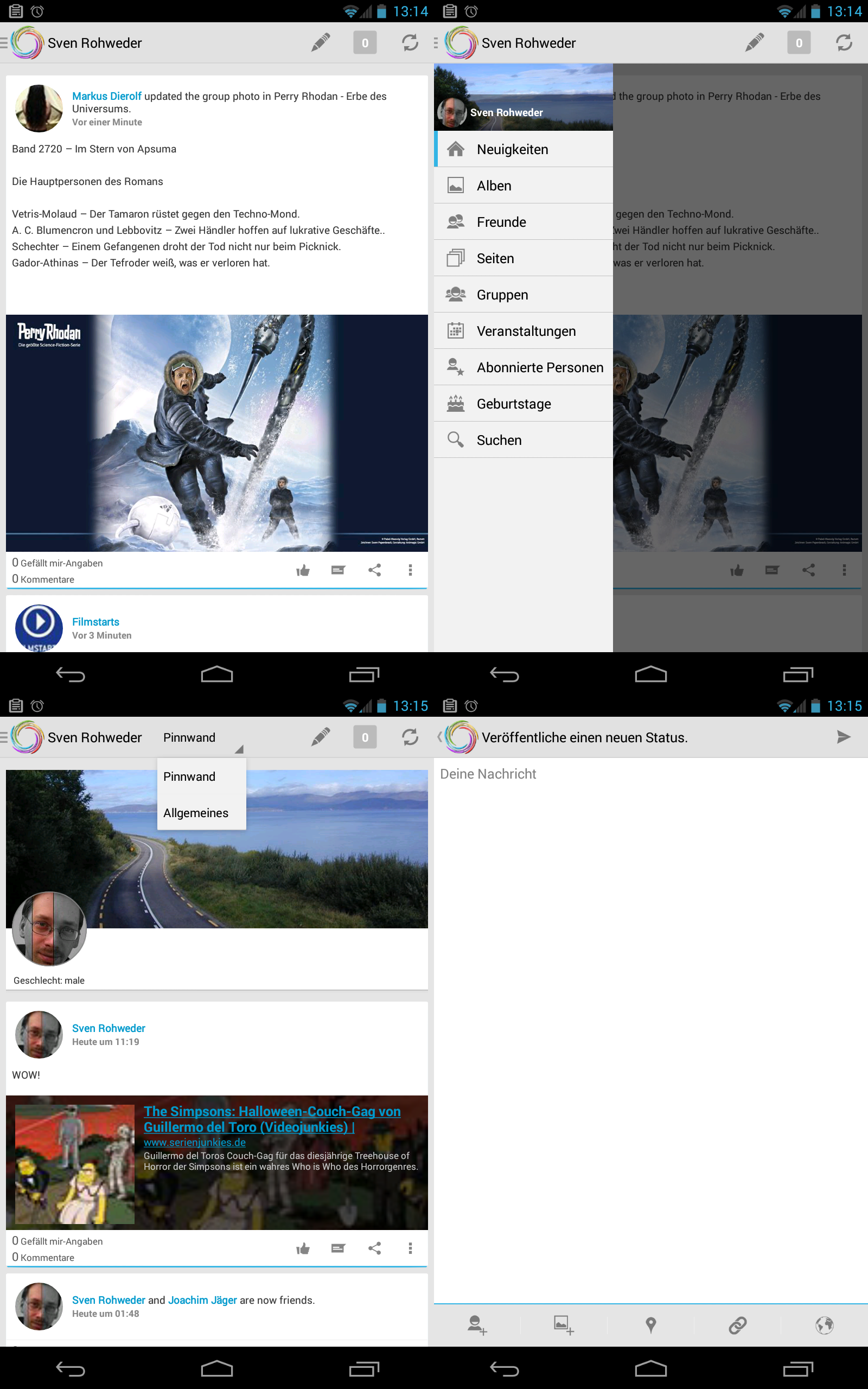Comment on the Perry Rhodan group photo post
Screen dimensions: 868x1389
(x=338, y=570)
